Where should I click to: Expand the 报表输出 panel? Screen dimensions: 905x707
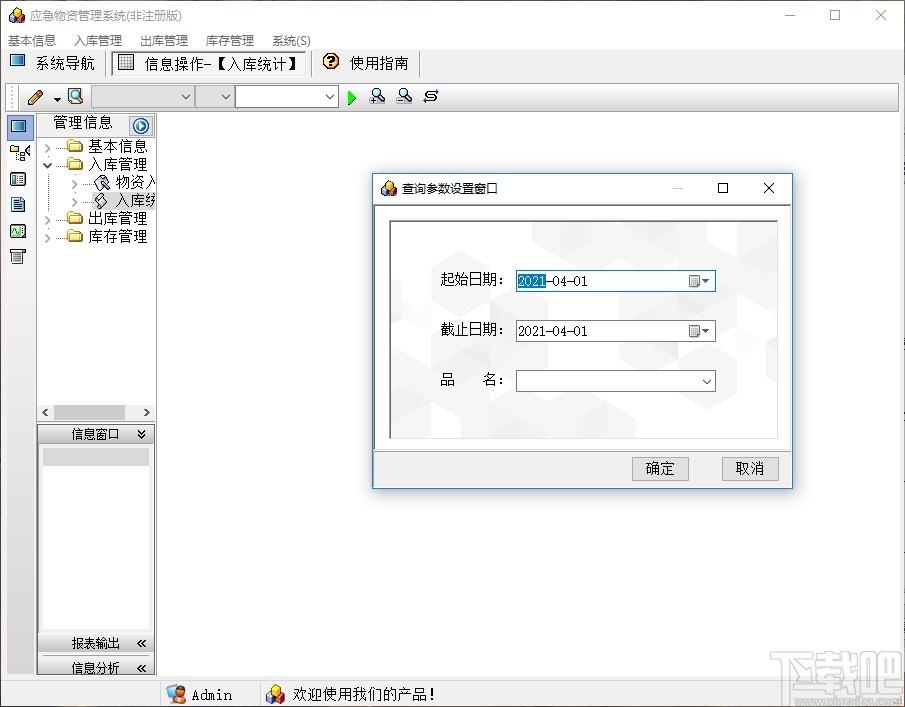tap(141, 643)
